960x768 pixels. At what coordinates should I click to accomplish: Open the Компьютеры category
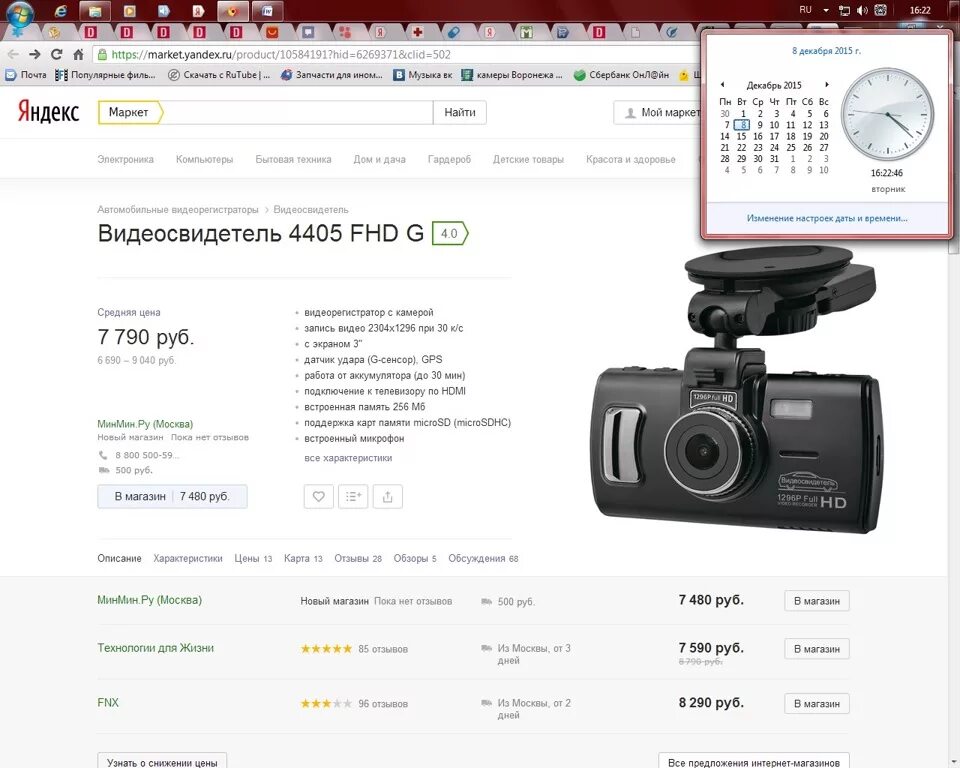tap(204, 159)
